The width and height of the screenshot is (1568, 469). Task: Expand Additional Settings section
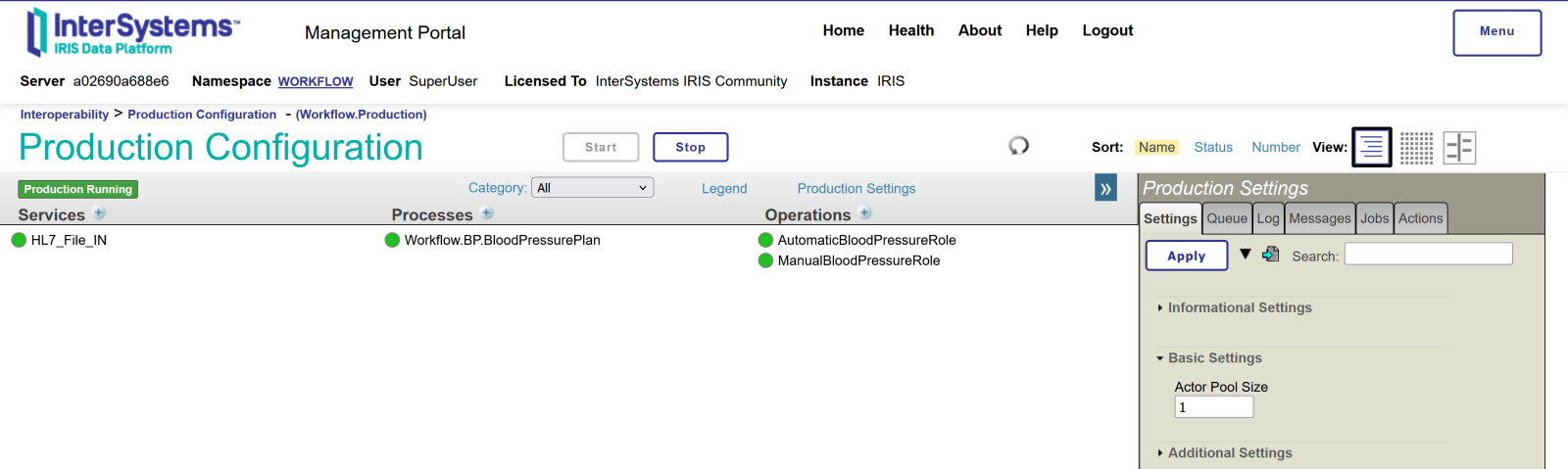pos(1229,452)
